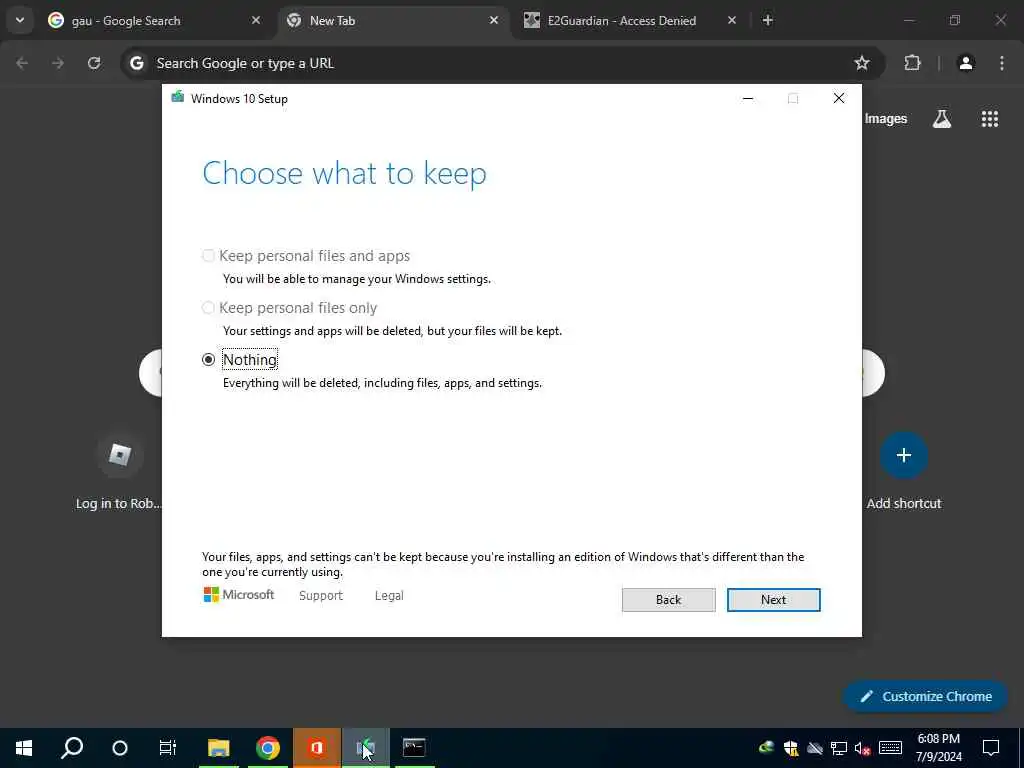The height and width of the screenshot is (768, 1024).
Task: Close the Windows 10 Setup window
Action: pyautogui.click(x=839, y=99)
